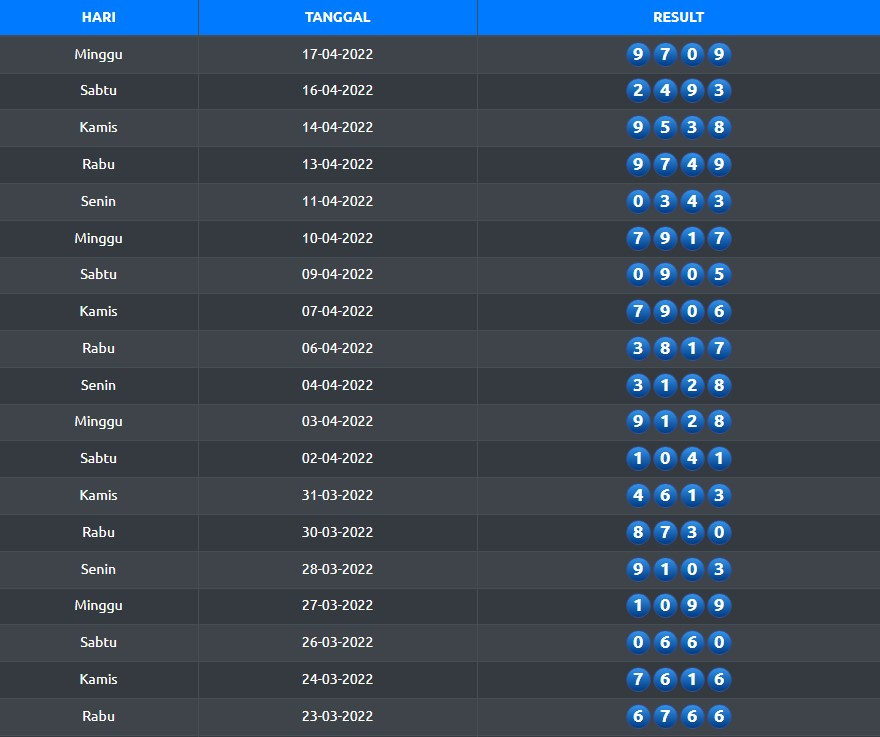Select the date 04-04-2022
Viewport: 880px width, 737px height.
pos(337,386)
